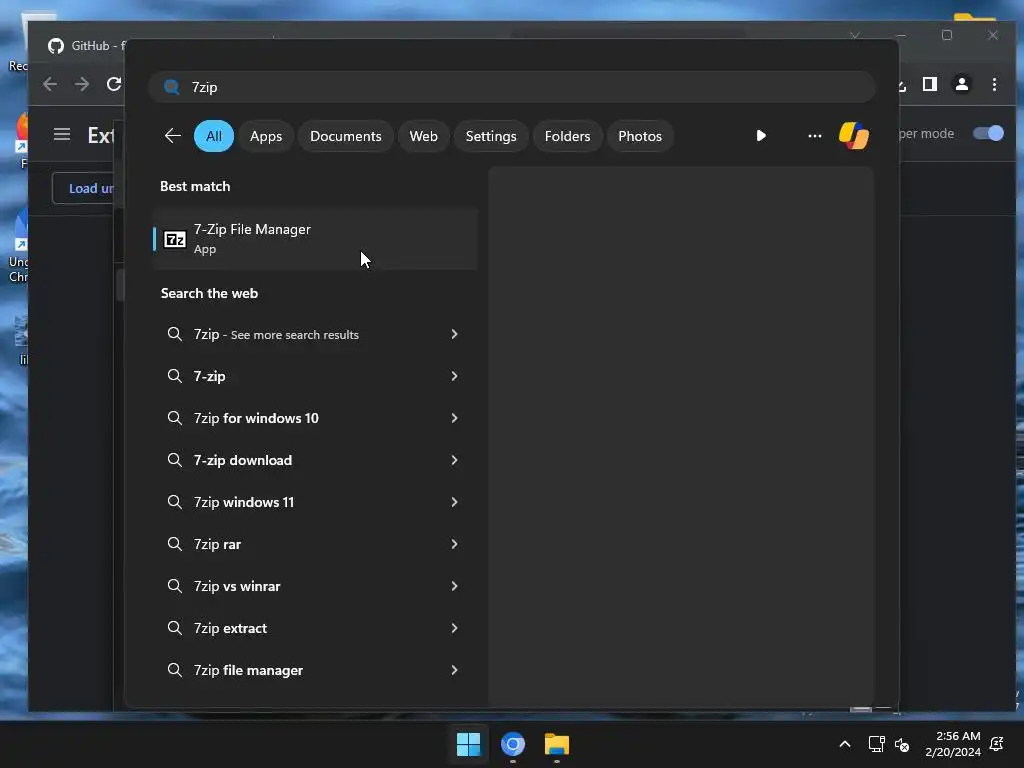Expand the '7-zip download' chevron
This screenshot has width=1024, height=768.
[x=454, y=460]
